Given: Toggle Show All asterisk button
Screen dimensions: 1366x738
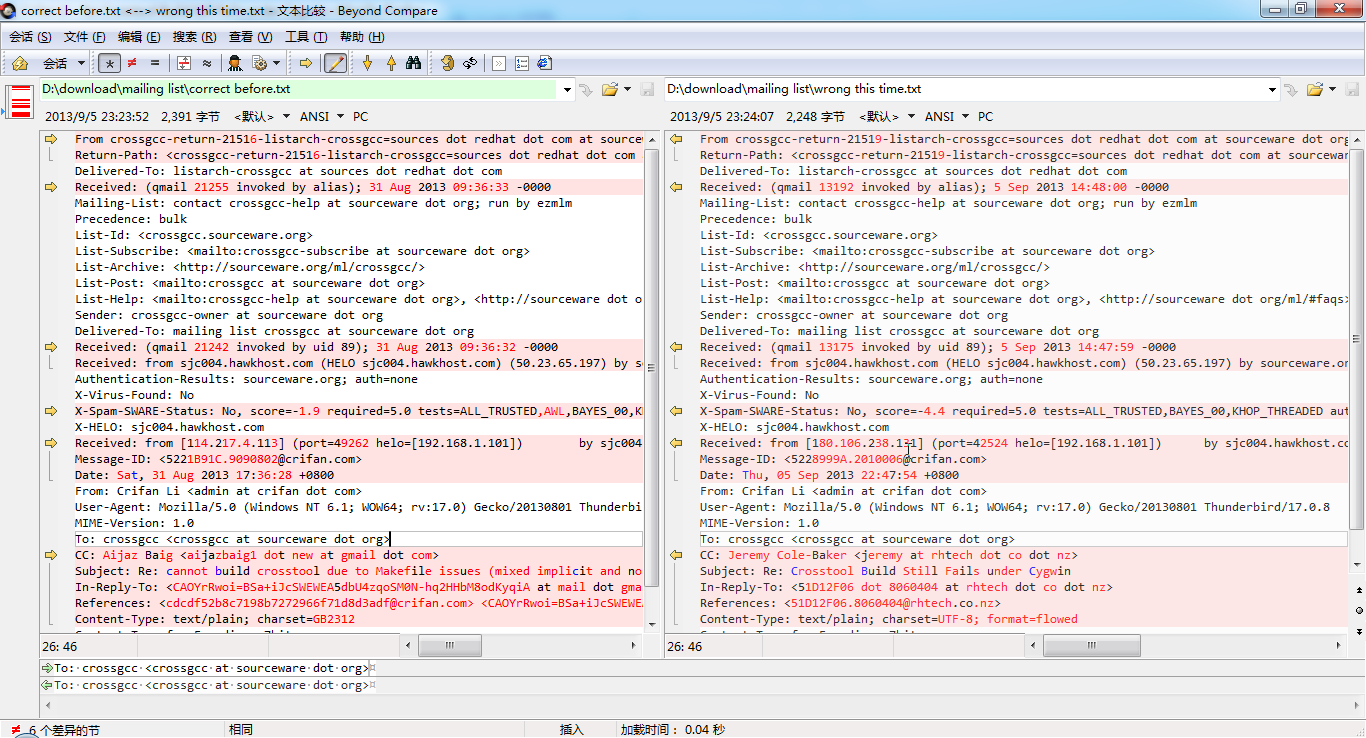Looking at the screenshot, I should [110, 63].
